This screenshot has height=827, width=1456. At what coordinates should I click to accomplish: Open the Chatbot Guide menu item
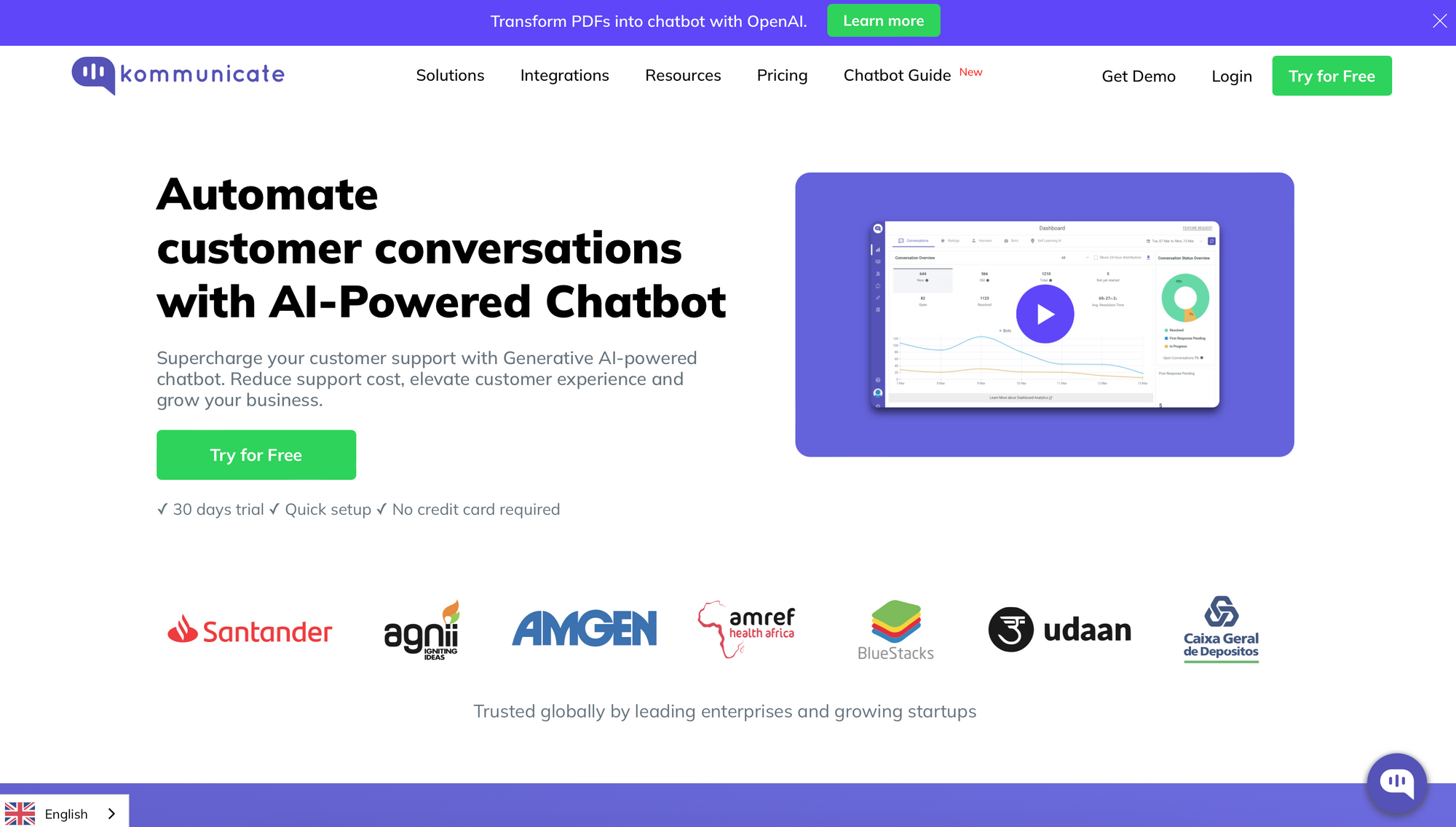(896, 74)
